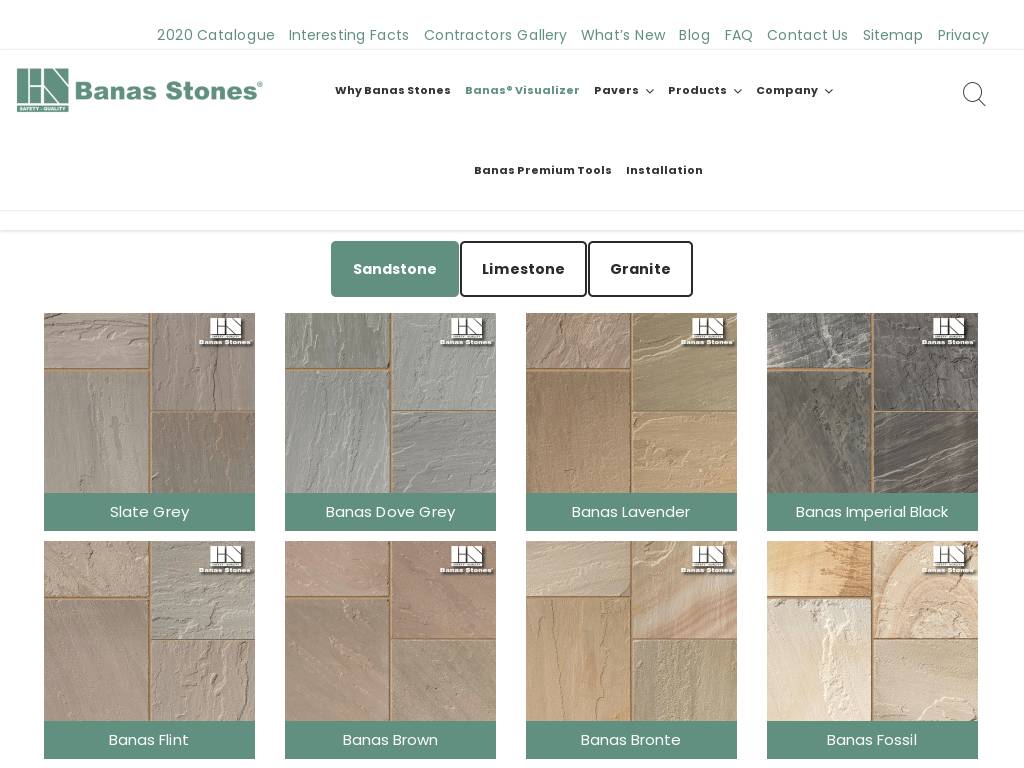
Task: Visit the FAQ link
Action: [738, 35]
